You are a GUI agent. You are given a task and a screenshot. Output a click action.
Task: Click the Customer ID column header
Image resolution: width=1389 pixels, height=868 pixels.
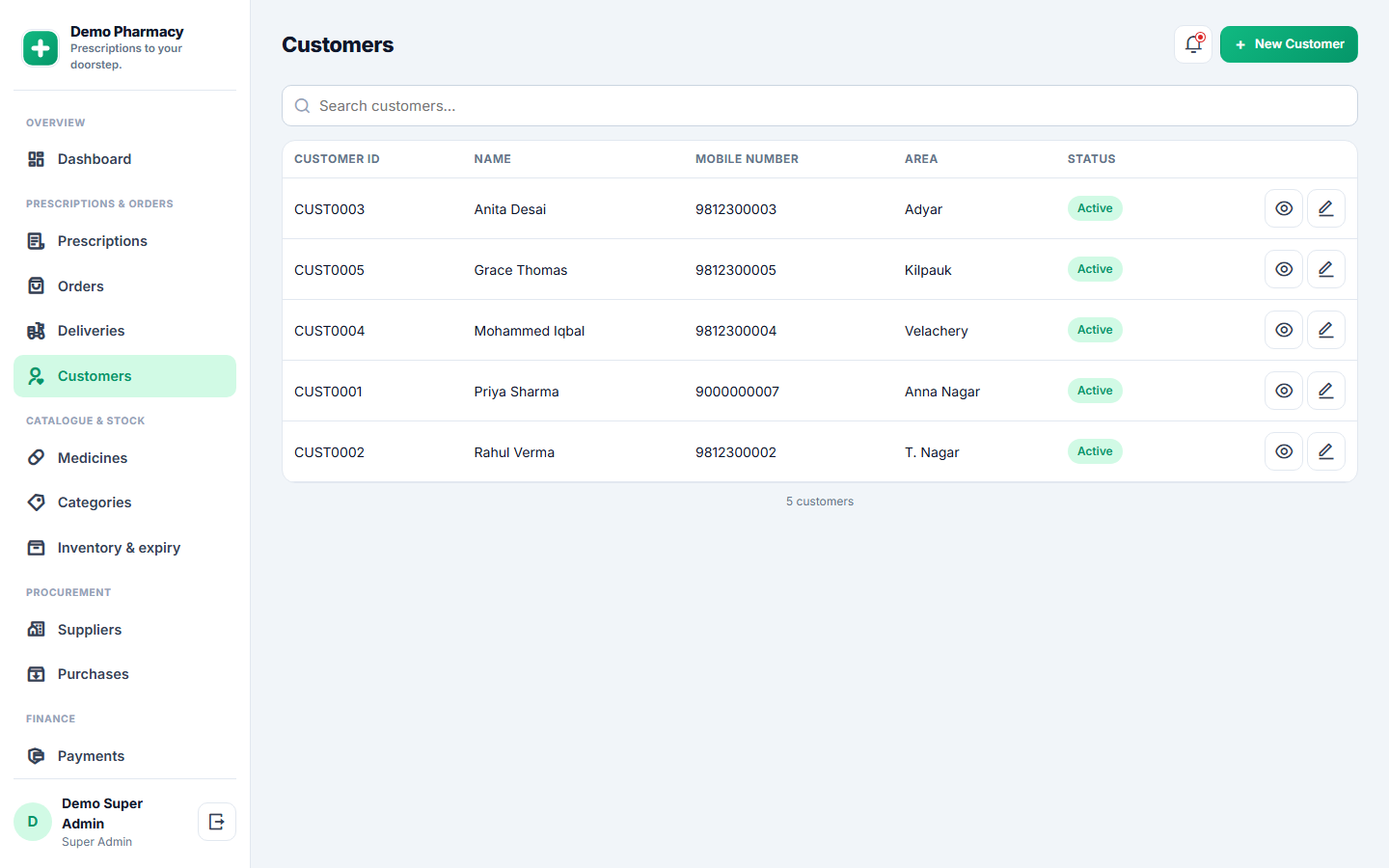(337, 159)
